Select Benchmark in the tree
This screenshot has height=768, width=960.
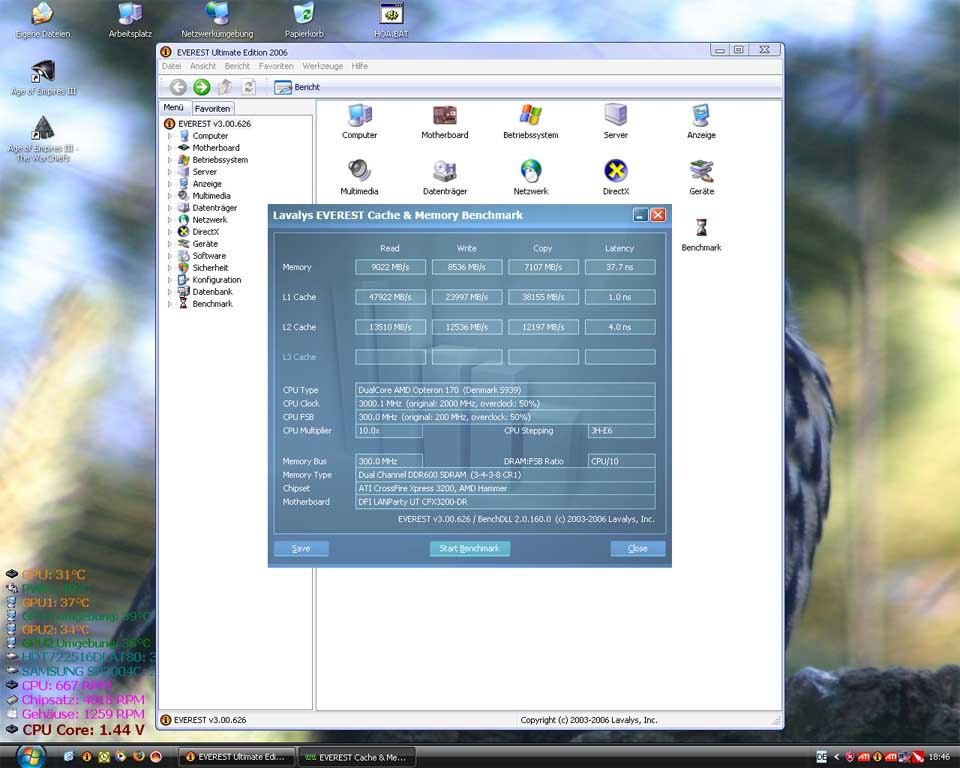[x=212, y=304]
